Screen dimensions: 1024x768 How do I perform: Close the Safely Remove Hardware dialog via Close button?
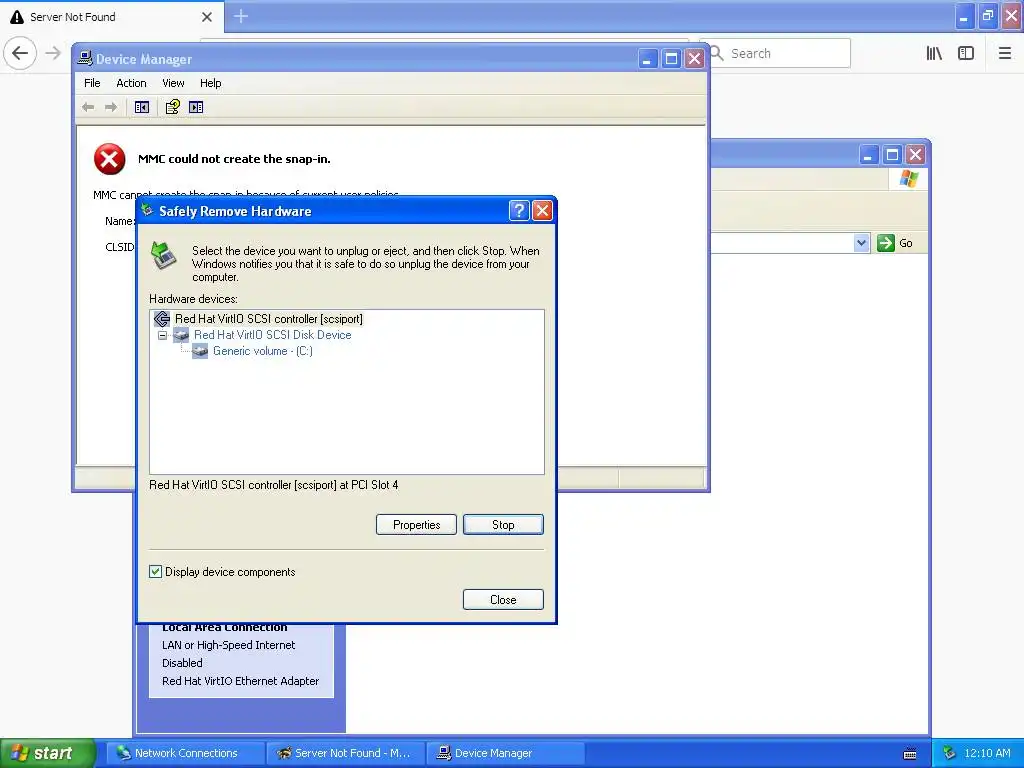tap(503, 600)
